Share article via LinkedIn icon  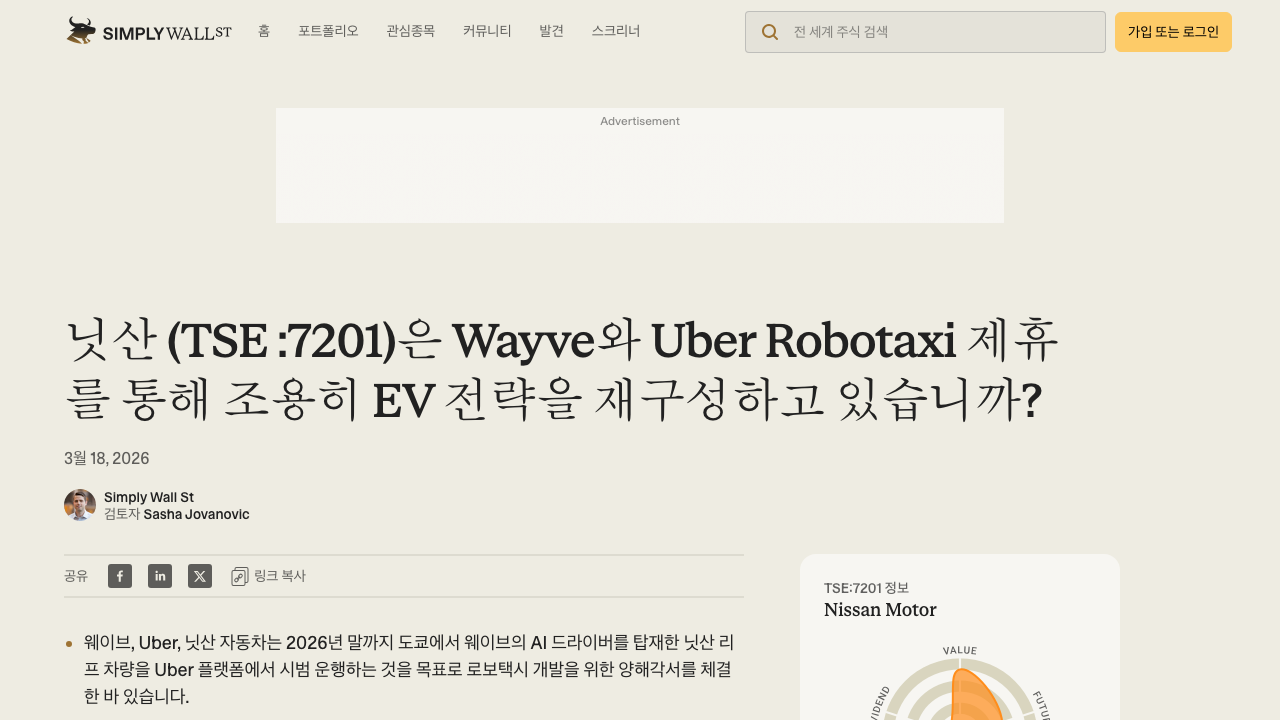[160, 576]
